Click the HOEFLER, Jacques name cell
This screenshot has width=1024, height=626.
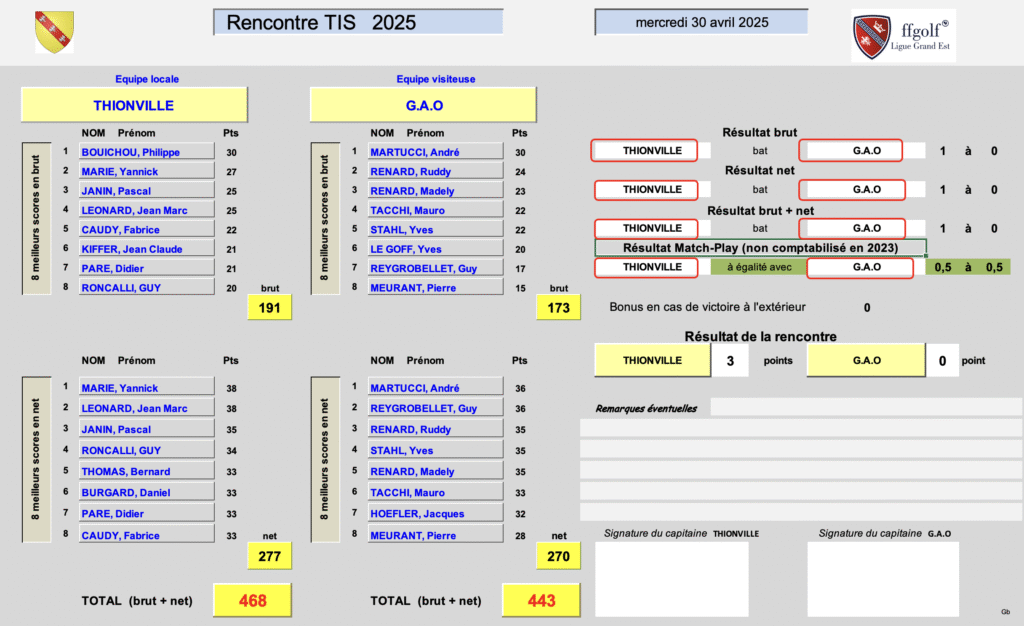click(x=435, y=514)
